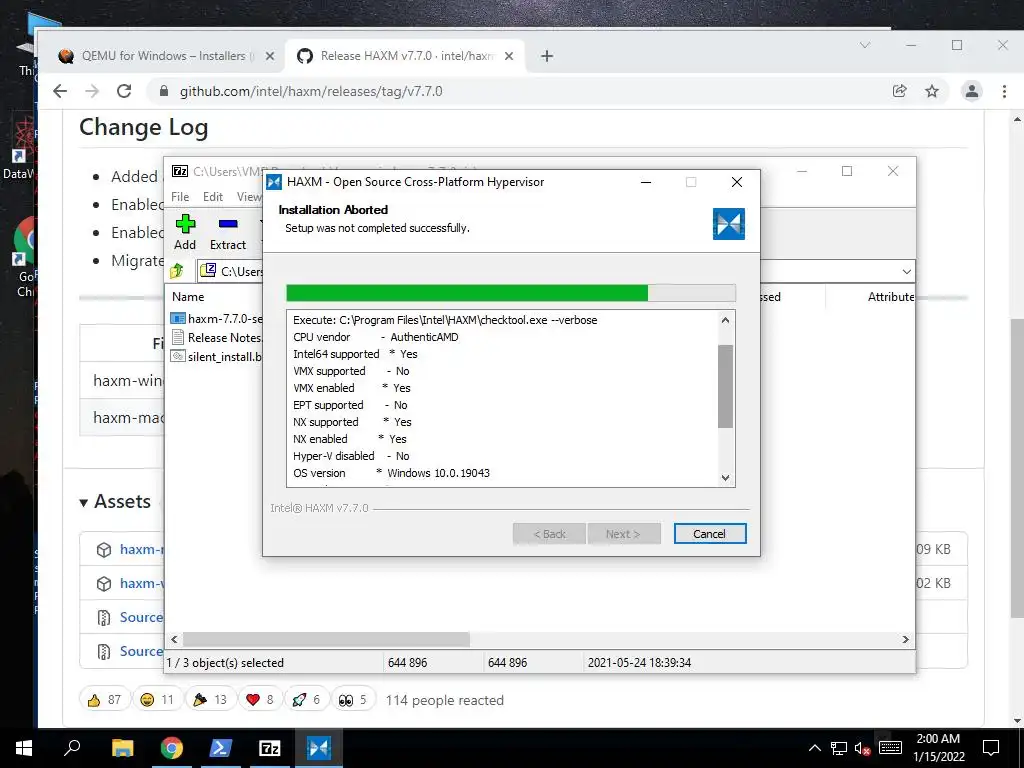Close the Release HAXM v7.7.0 tab
Screen dimensions: 1024x768
(509, 56)
